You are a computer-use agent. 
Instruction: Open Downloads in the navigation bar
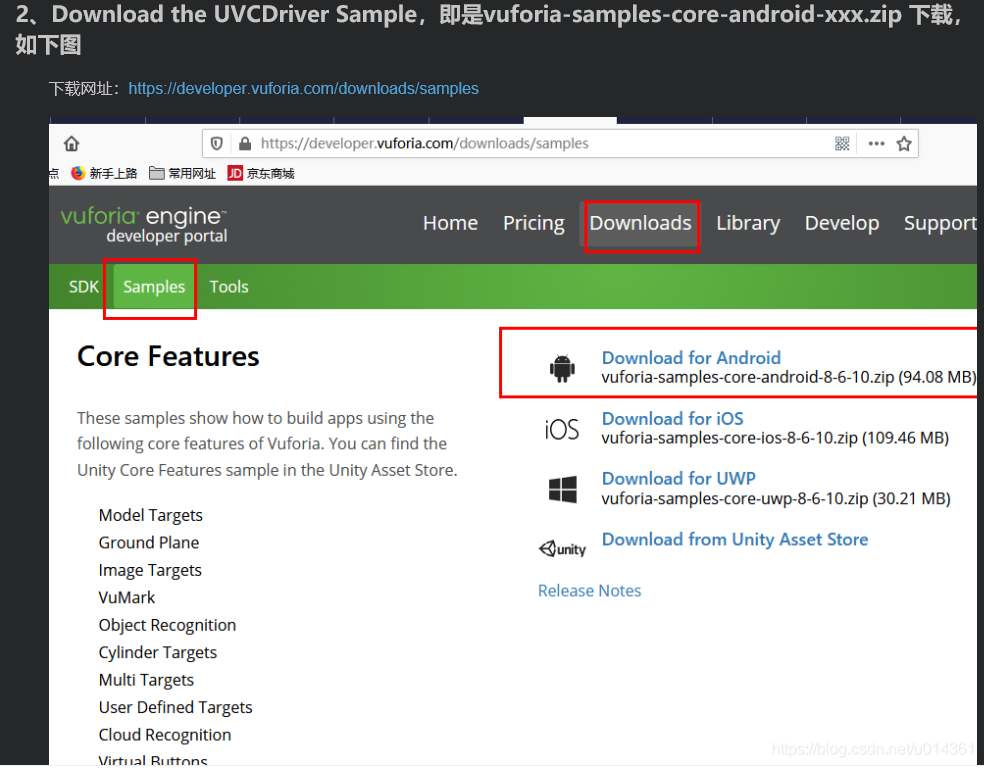pyautogui.click(x=641, y=223)
